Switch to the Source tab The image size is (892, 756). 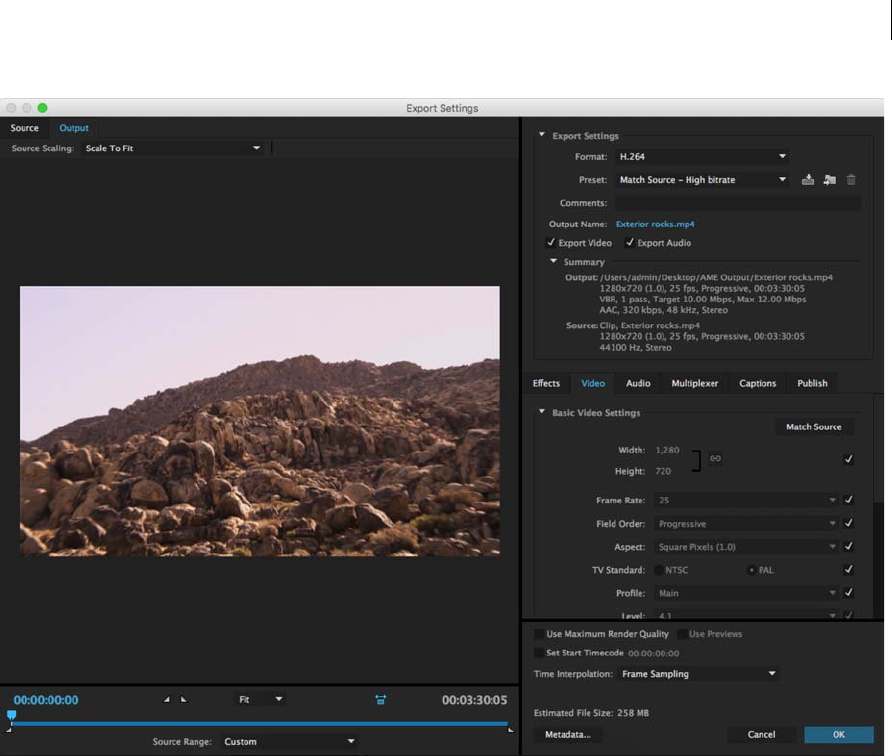click(x=25, y=128)
